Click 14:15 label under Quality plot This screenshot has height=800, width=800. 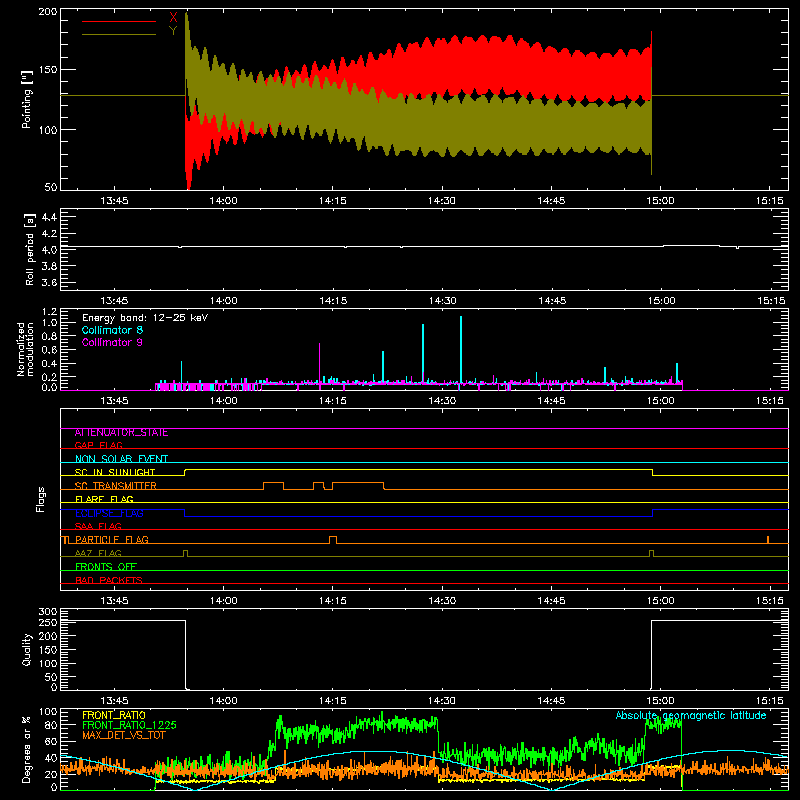(x=333, y=701)
